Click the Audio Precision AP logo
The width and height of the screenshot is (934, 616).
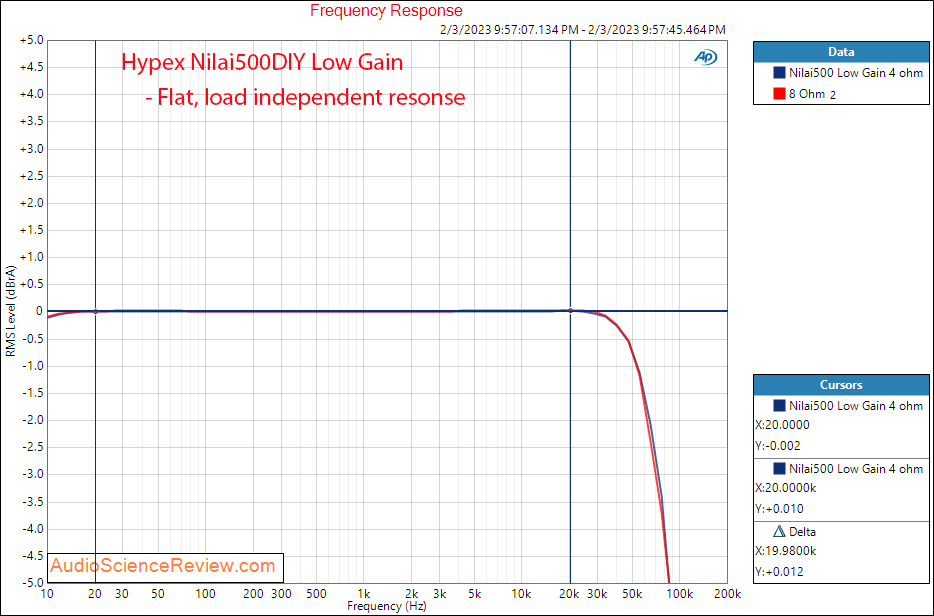coord(706,57)
